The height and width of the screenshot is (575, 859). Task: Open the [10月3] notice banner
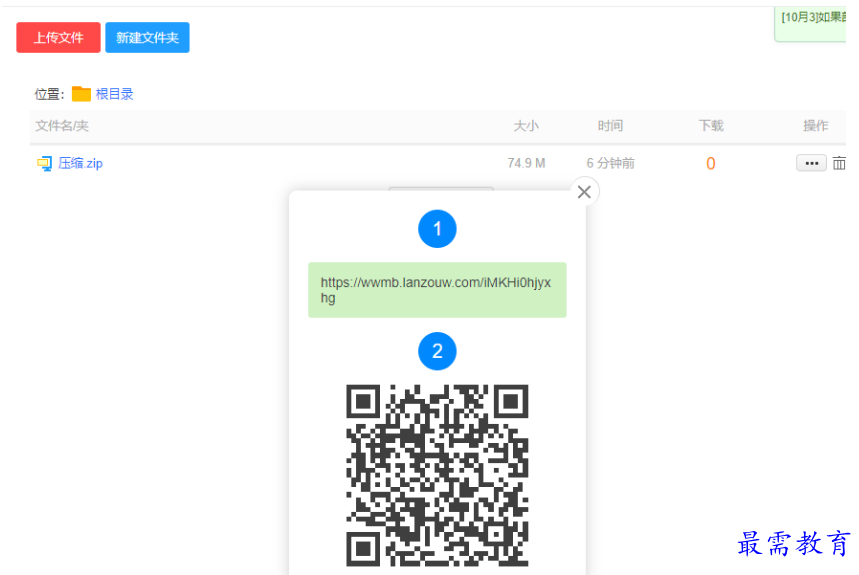coord(810,23)
